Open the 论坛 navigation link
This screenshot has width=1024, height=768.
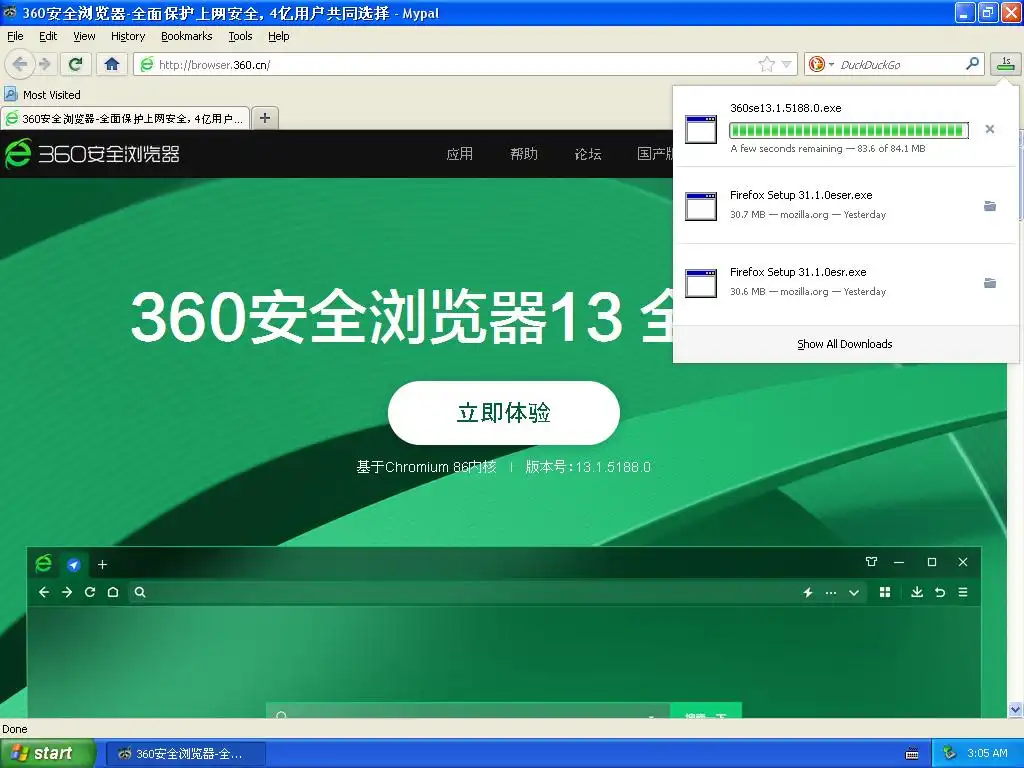click(588, 153)
